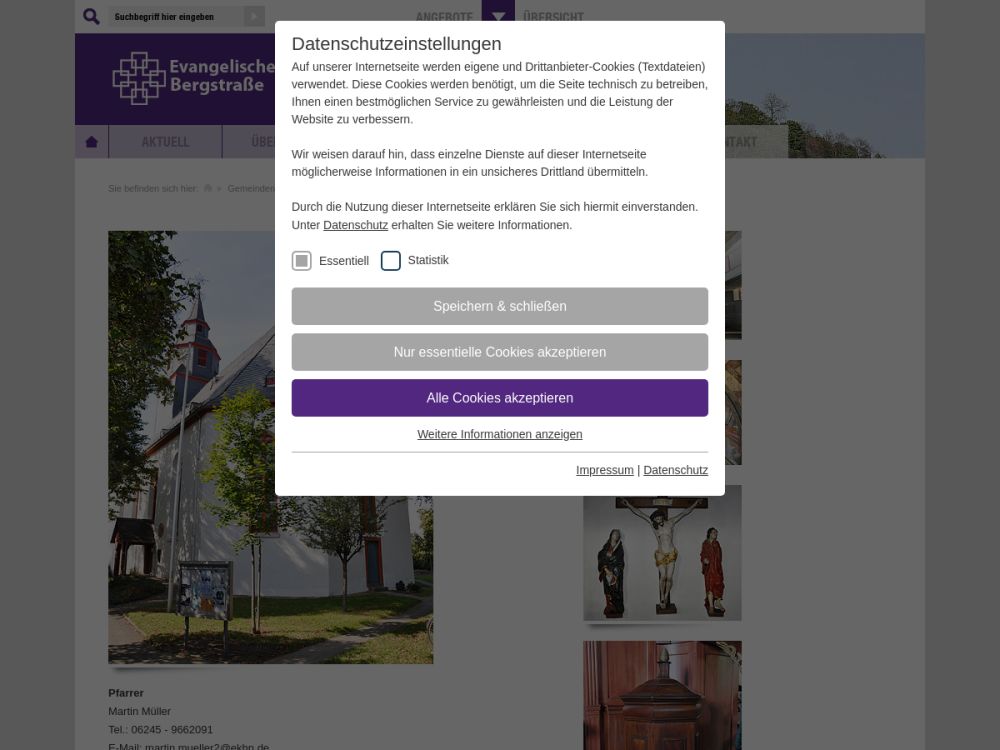Select the Aktuell menu item
This screenshot has height=750, width=1000.
pos(165,142)
